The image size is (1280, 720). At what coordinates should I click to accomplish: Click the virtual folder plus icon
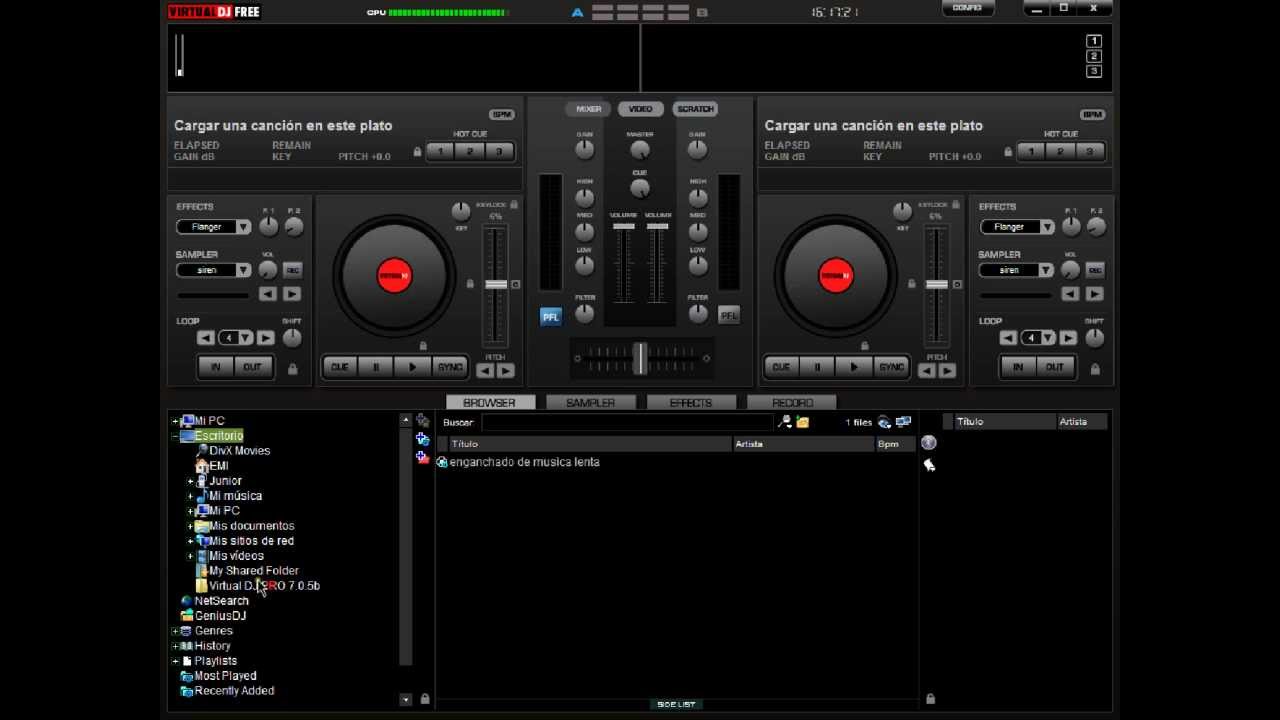(423, 439)
